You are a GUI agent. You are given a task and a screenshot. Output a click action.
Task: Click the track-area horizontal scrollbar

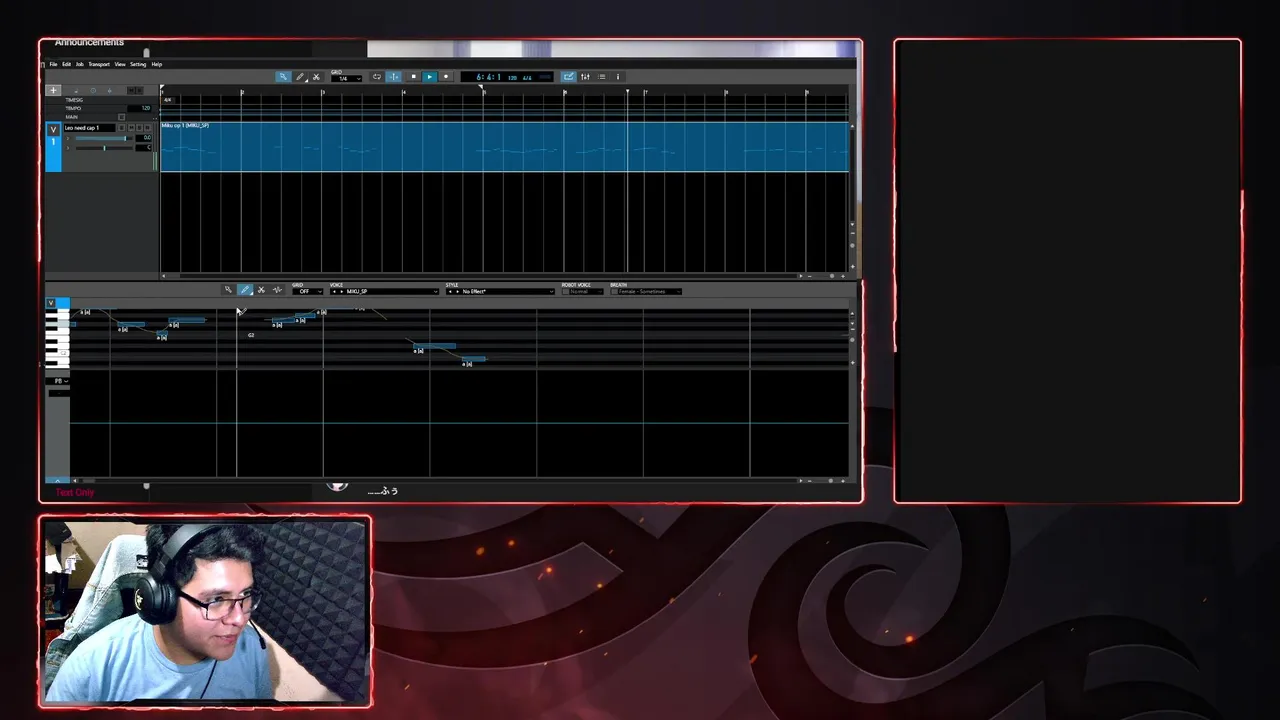click(480, 276)
